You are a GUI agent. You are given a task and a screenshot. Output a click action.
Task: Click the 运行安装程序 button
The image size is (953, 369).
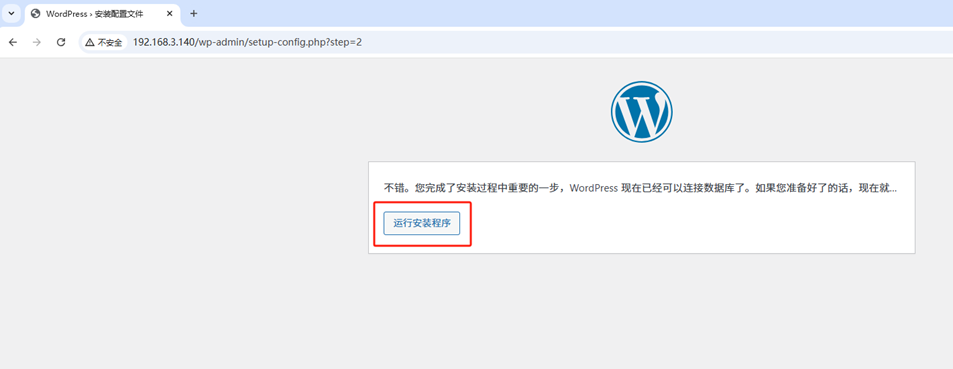422,223
